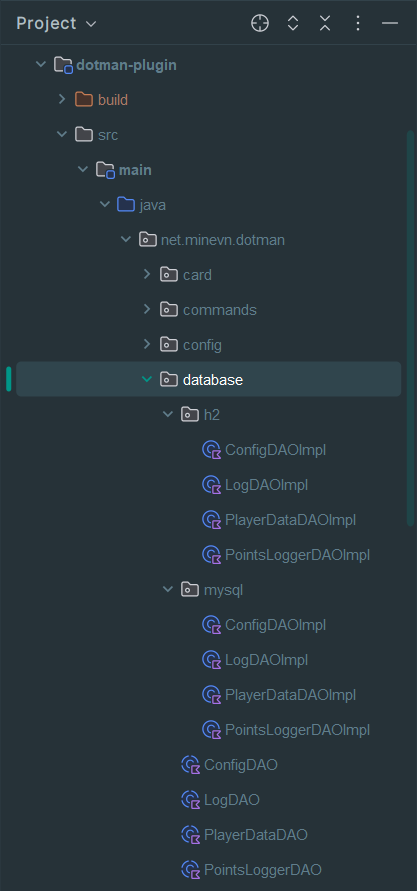Collapse the database package
This screenshot has height=891, width=417.
click(x=147, y=379)
